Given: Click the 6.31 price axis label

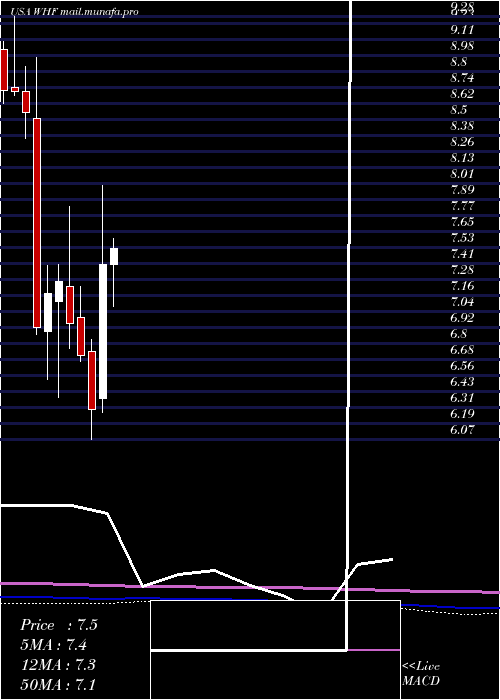Looking at the screenshot, I should (x=462, y=398).
